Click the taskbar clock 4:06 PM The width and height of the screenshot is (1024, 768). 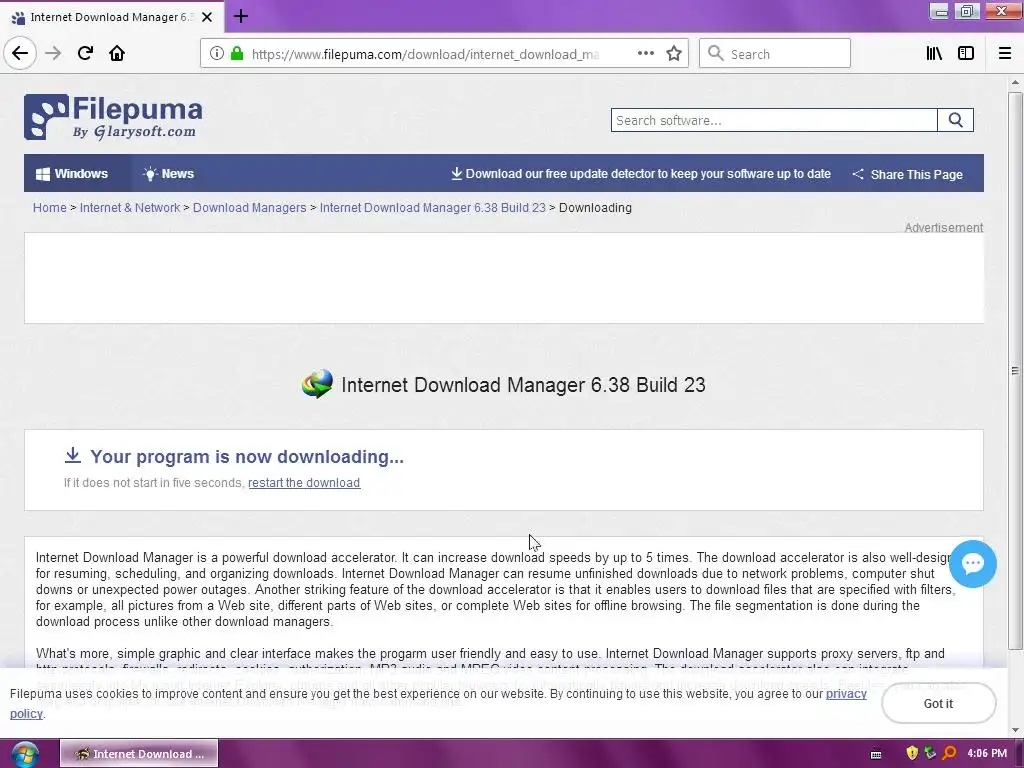(987, 754)
